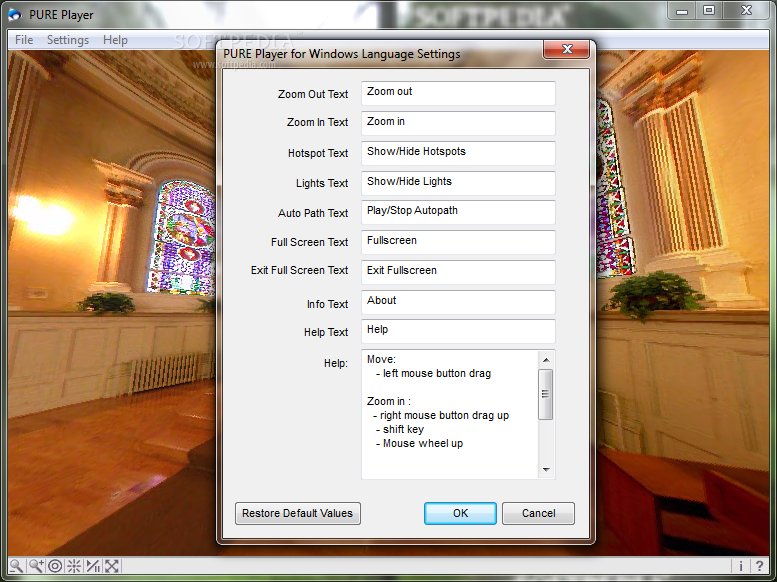The image size is (777, 582).
Task: Click the Zoom in magnifier icon
Action: click(x=36, y=566)
